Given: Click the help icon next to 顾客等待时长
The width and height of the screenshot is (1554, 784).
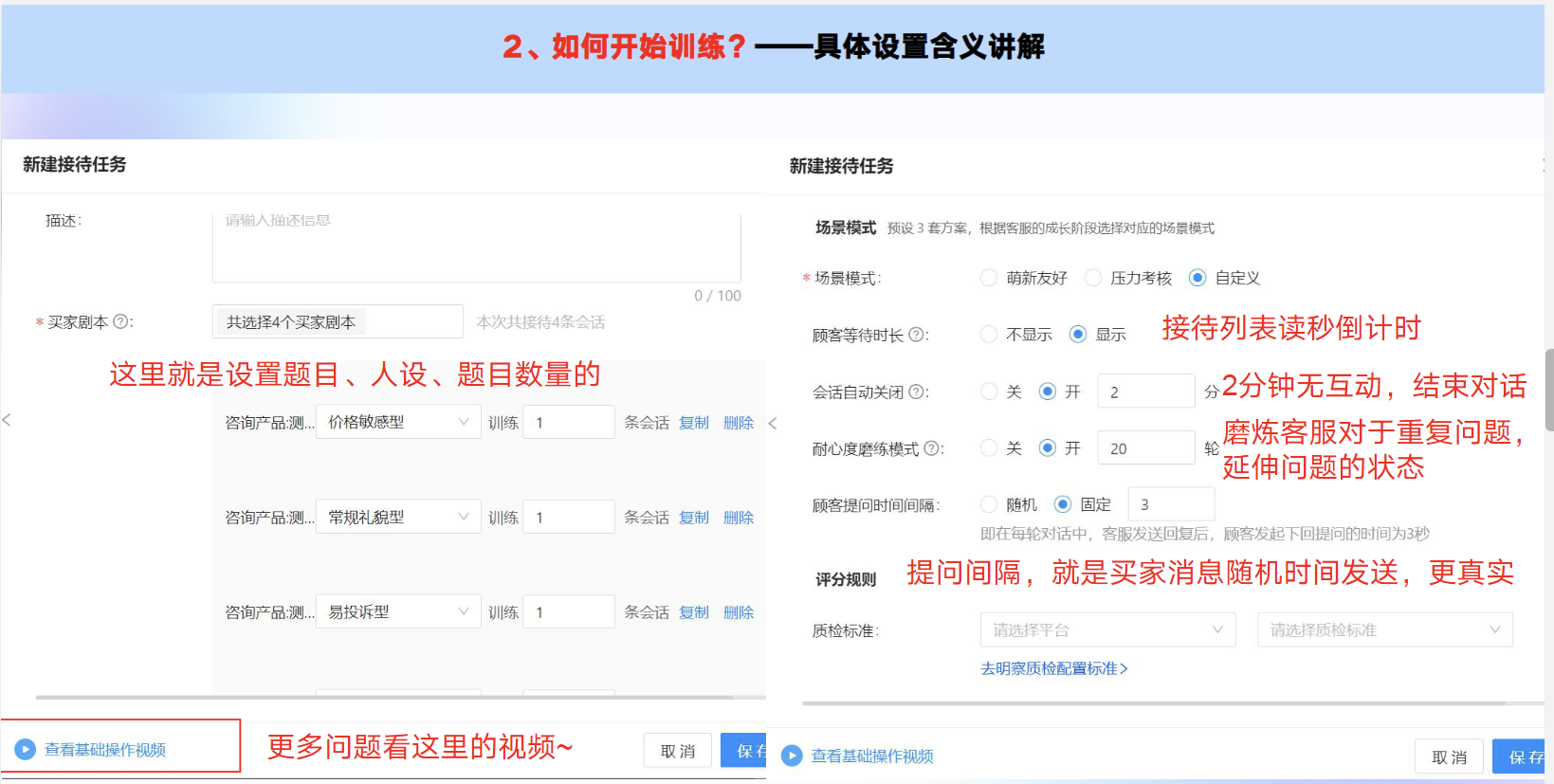Looking at the screenshot, I should [x=916, y=335].
